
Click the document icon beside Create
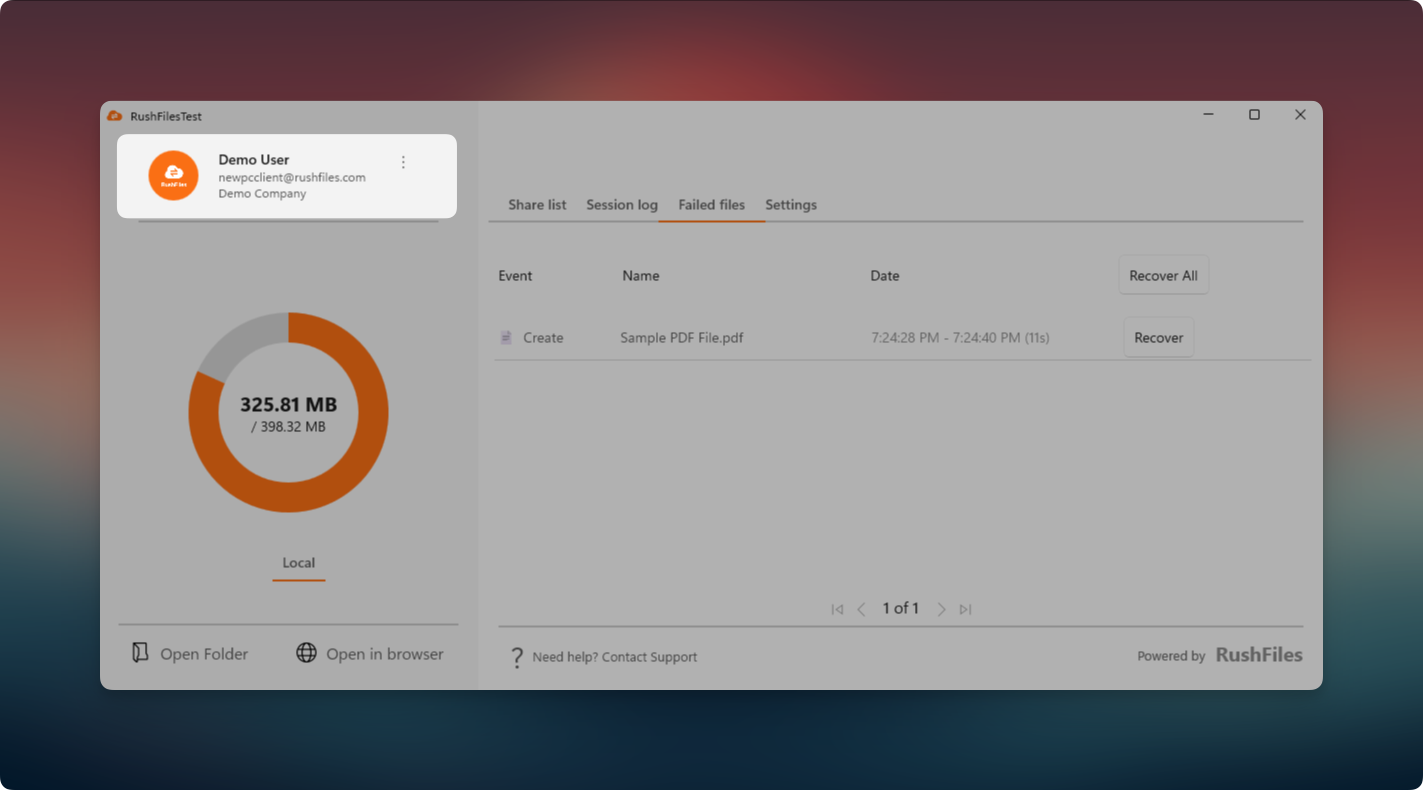coord(506,338)
